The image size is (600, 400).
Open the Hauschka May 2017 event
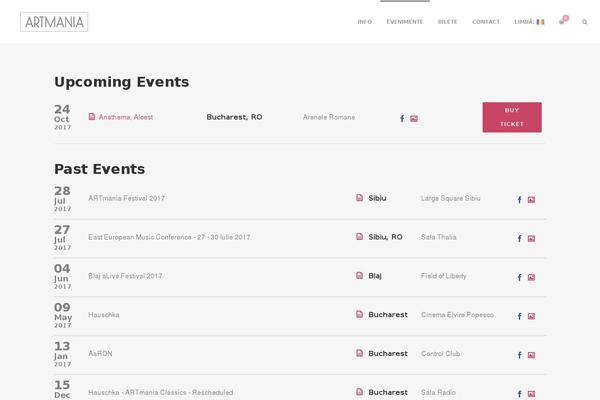click(x=104, y=315)
